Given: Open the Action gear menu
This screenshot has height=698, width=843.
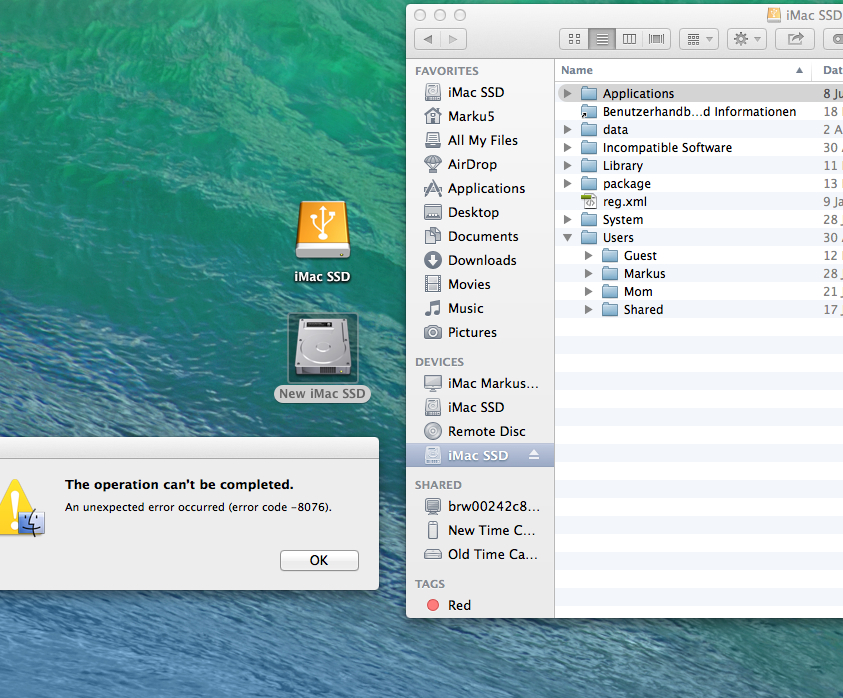Looking at the screenshot, I should tap(747, 39).
